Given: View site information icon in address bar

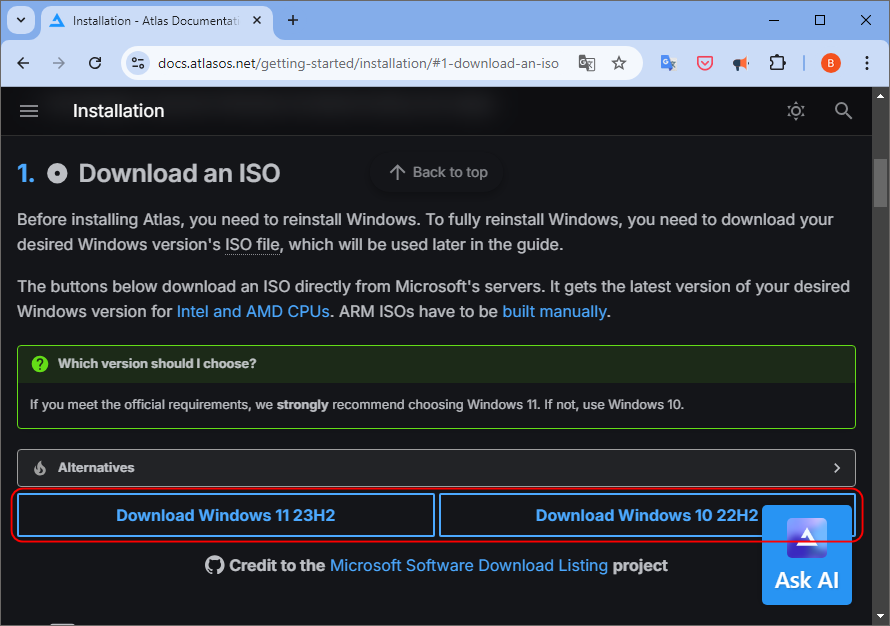Looking at the screenshot, I should coord(137,63).
